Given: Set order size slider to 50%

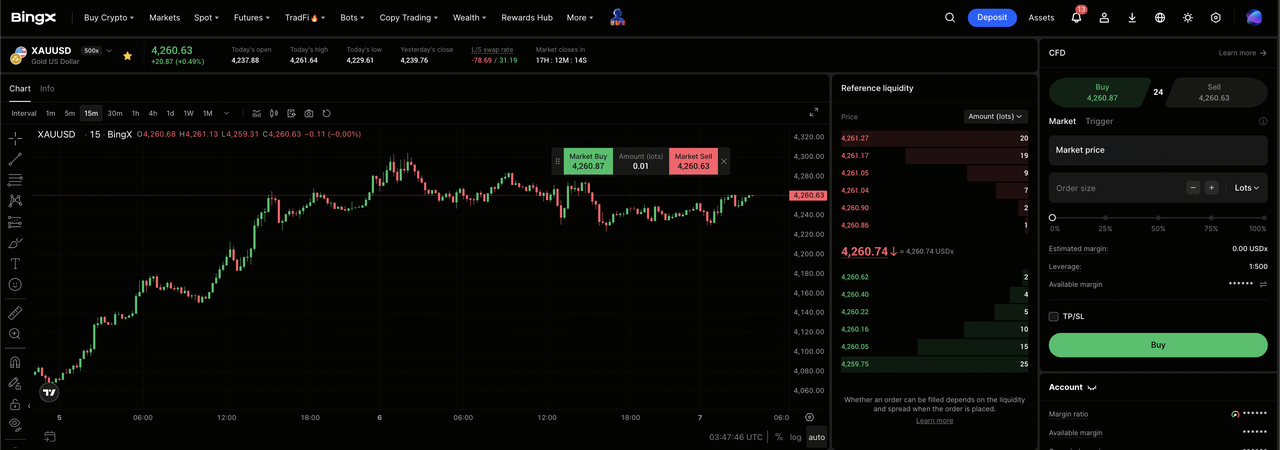Looking at the screenshot, I should 1158,217.
